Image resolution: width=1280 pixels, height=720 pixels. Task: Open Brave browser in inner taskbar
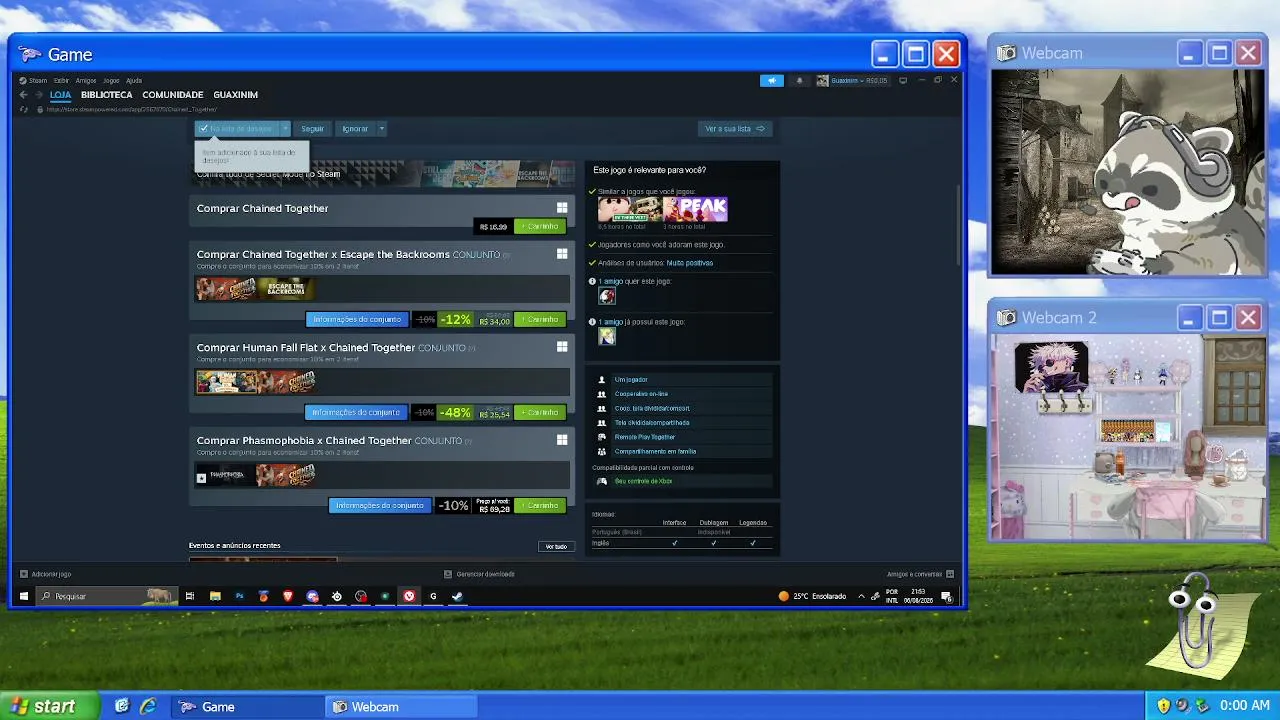(x=288, y=596)
